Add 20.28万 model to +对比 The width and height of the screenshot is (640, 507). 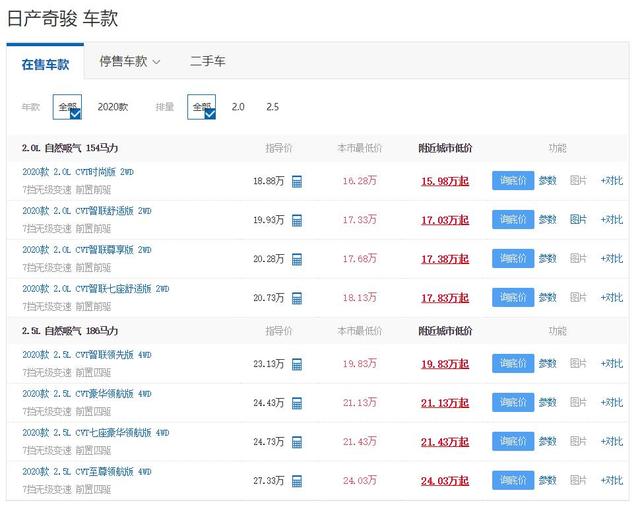pyautogui.click(x=611, y=258)
